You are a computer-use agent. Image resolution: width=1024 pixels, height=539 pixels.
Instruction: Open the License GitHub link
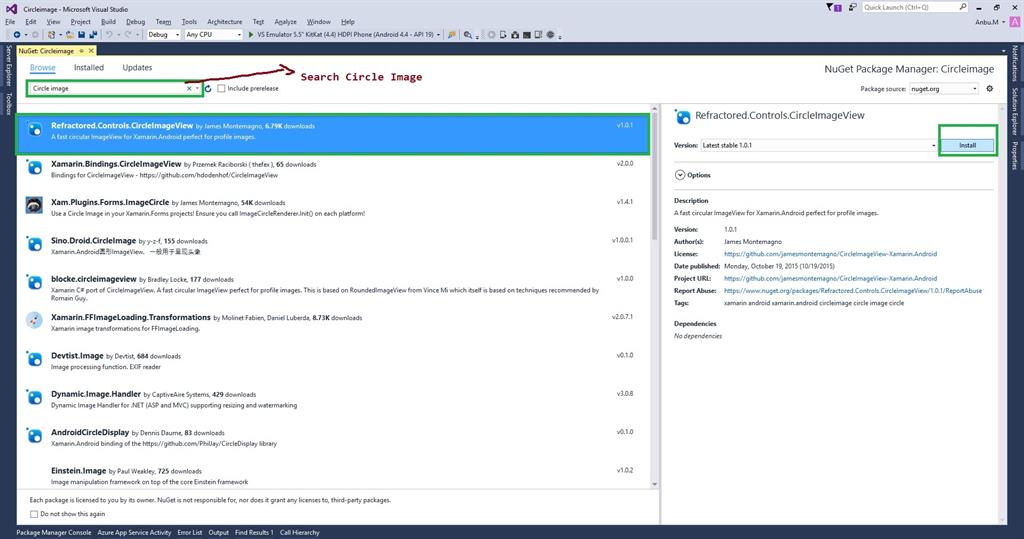tap(830, 253)
